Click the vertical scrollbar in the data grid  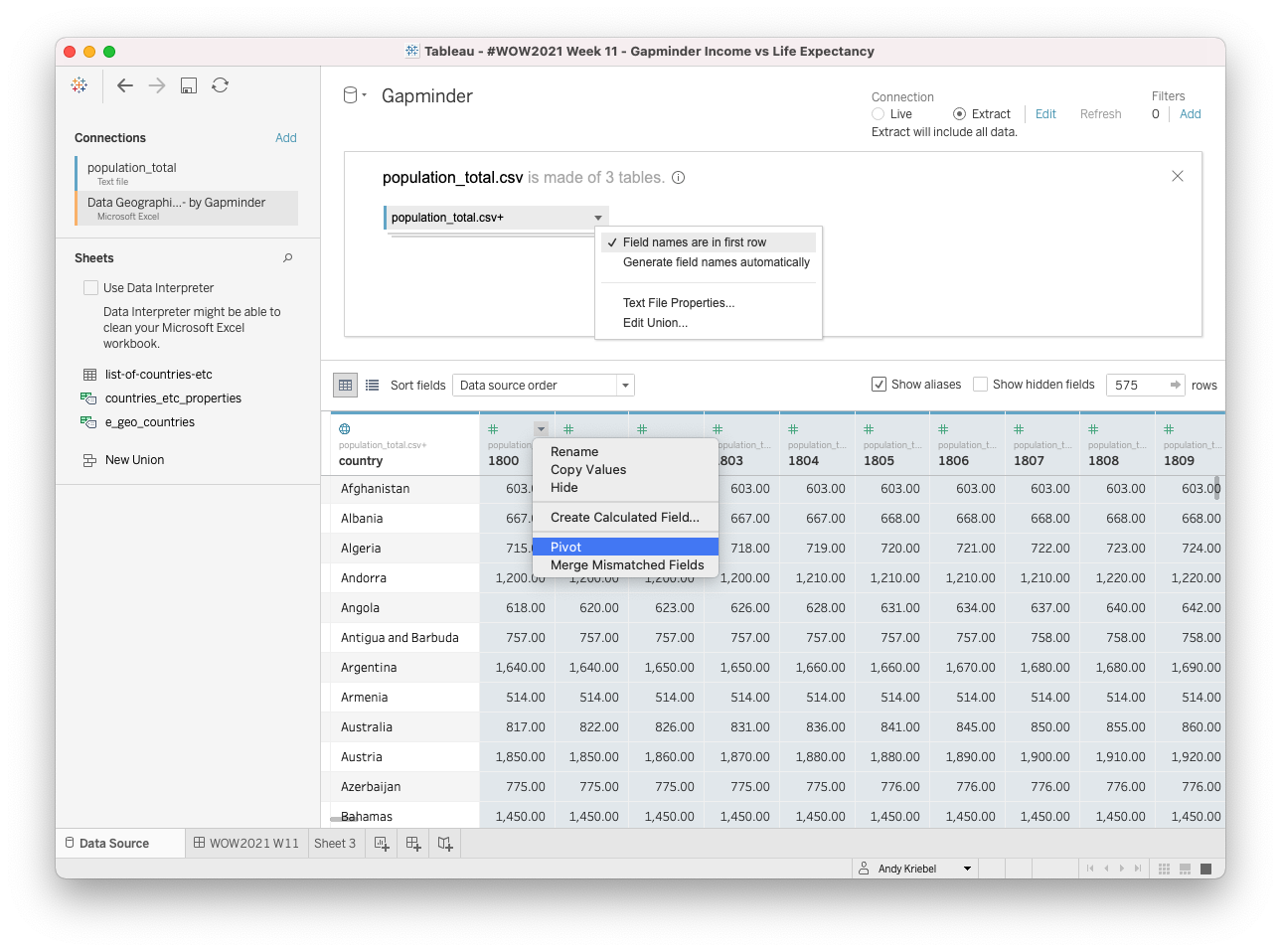[1217, 489]
